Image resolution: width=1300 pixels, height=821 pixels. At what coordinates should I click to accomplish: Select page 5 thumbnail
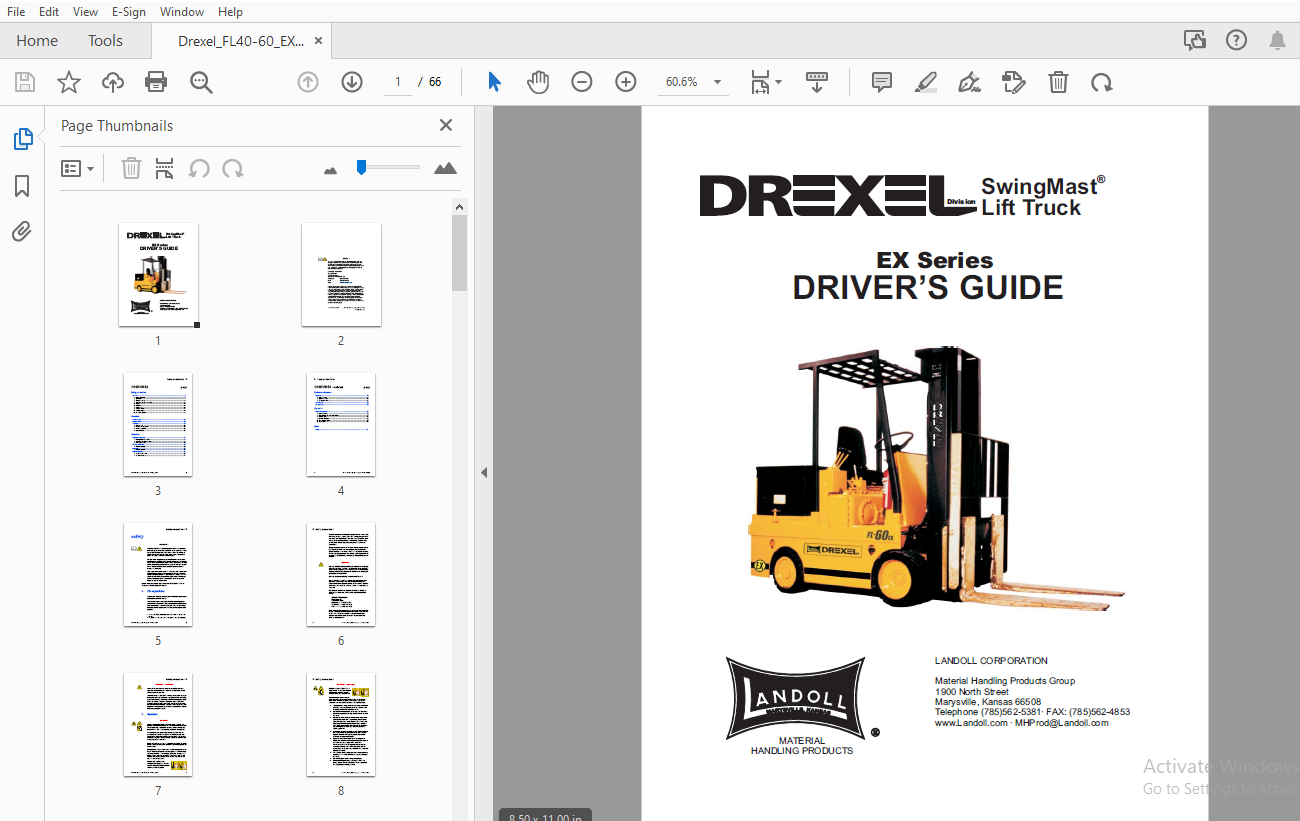(158, 575)
